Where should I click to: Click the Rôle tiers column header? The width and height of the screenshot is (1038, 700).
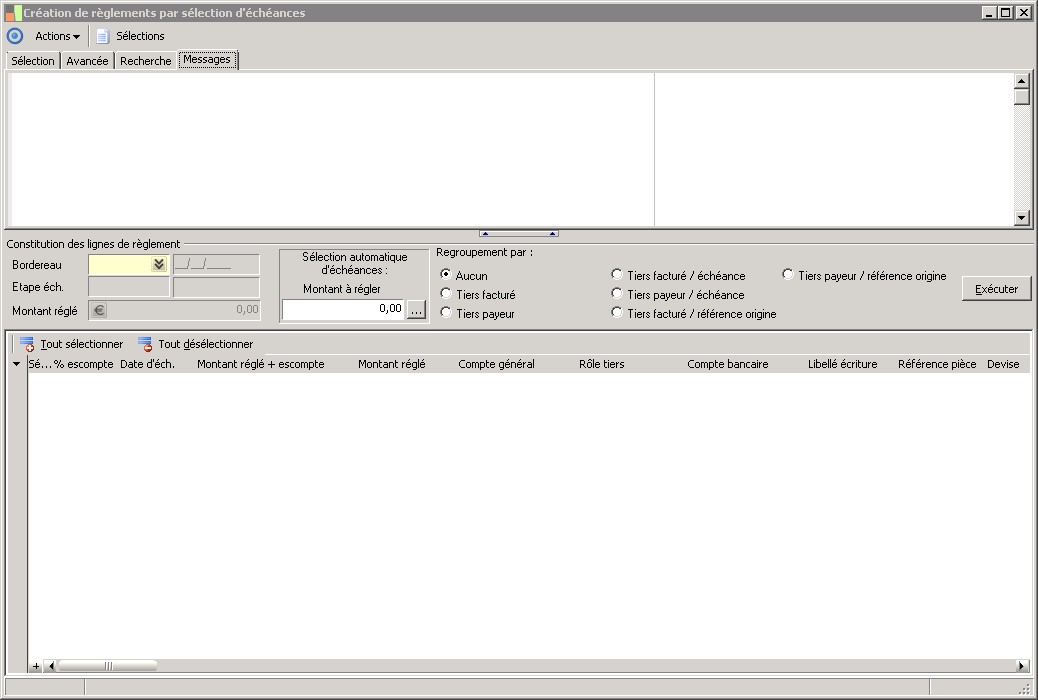click(x=601, y=364)
